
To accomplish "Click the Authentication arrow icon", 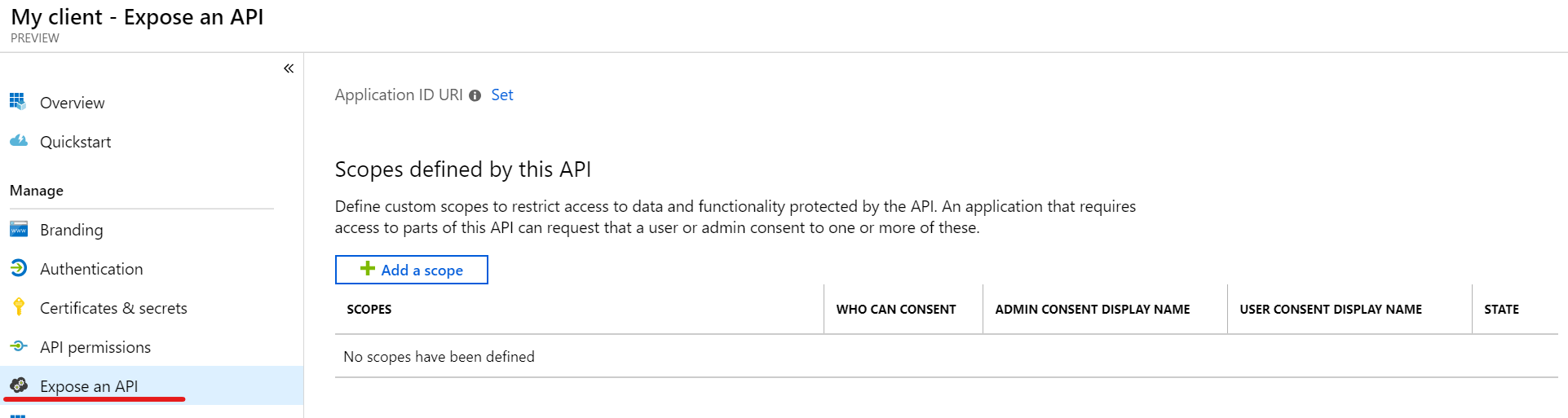I will point(18,268).
